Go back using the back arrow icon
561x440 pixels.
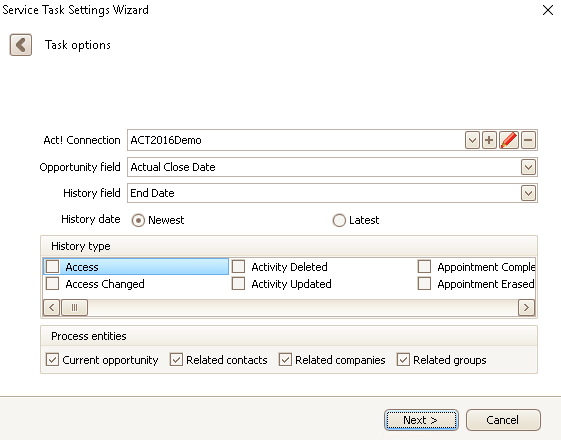point(21,45)
